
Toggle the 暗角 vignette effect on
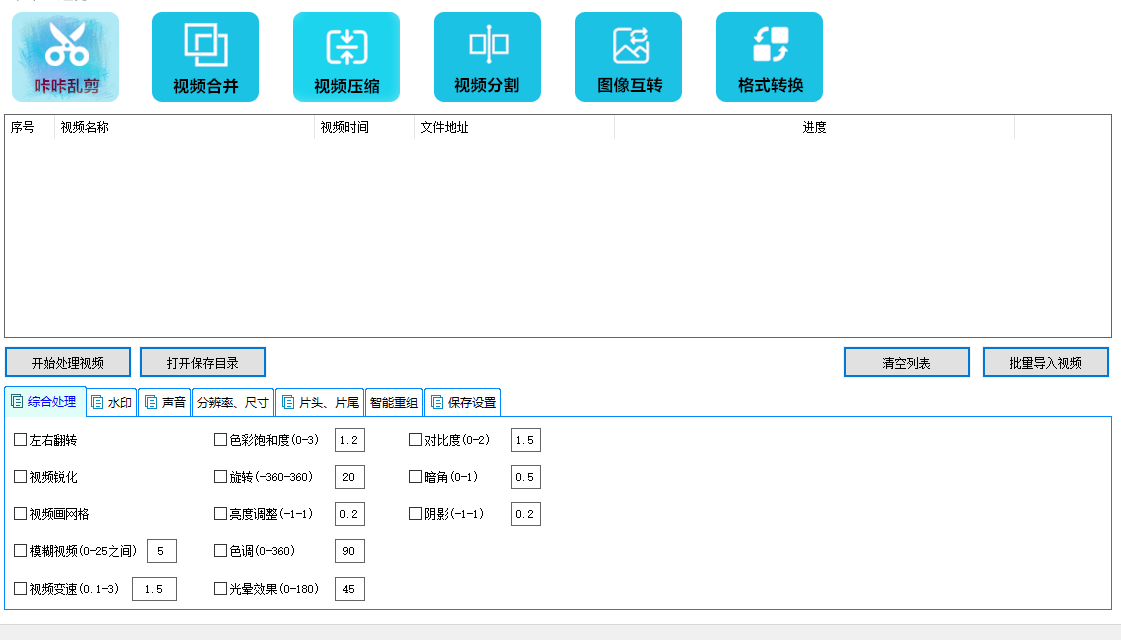click(x=414, y=477)
